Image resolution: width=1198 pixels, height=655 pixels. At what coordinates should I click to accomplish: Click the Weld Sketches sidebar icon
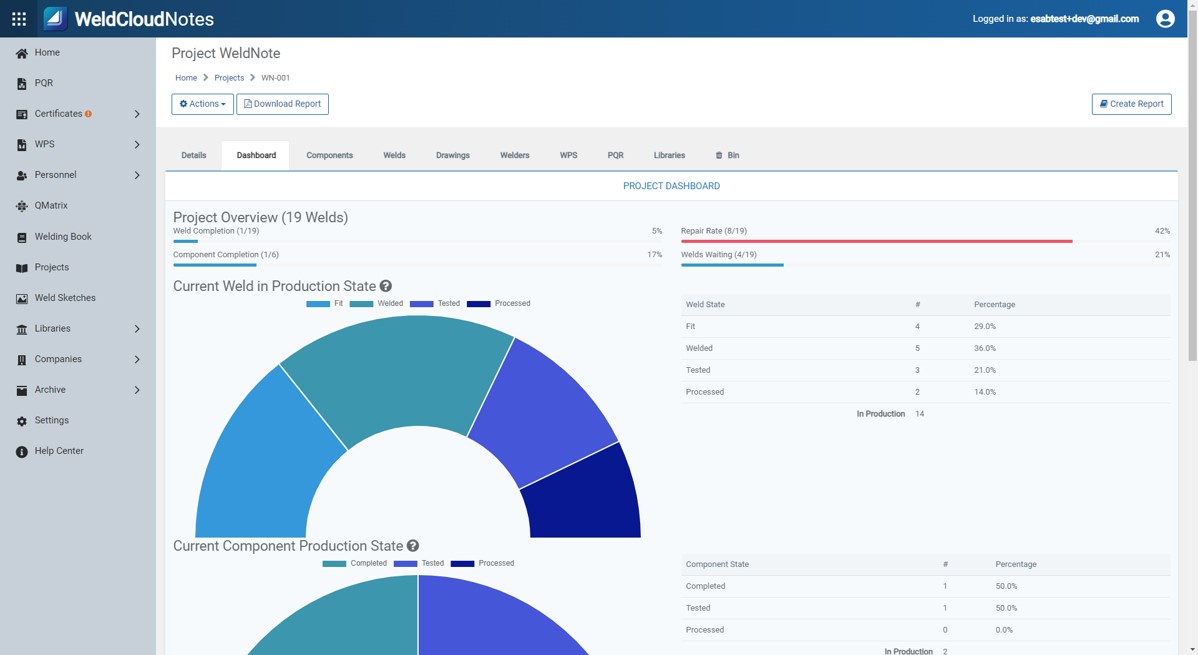22,298
